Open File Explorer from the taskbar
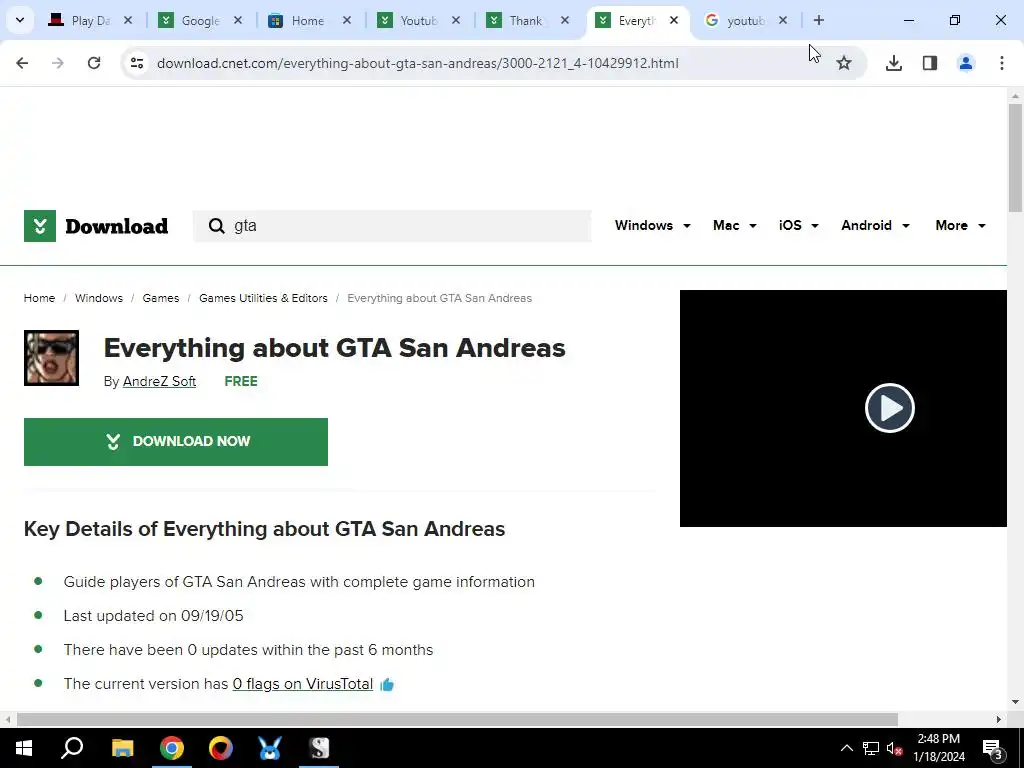Image resolution: width=1024 pixels, height=768 pixels. (x=122, y=748)
